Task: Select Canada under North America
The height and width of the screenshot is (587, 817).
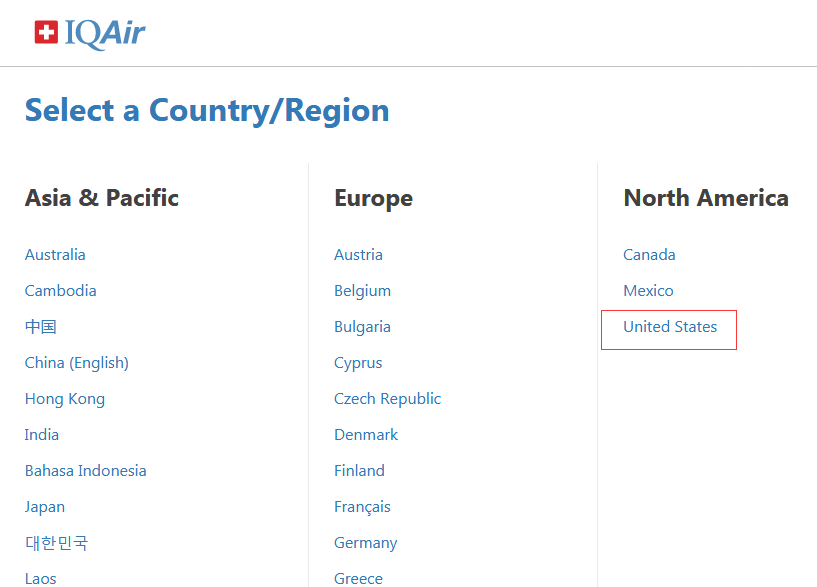Action: (649, 255)
